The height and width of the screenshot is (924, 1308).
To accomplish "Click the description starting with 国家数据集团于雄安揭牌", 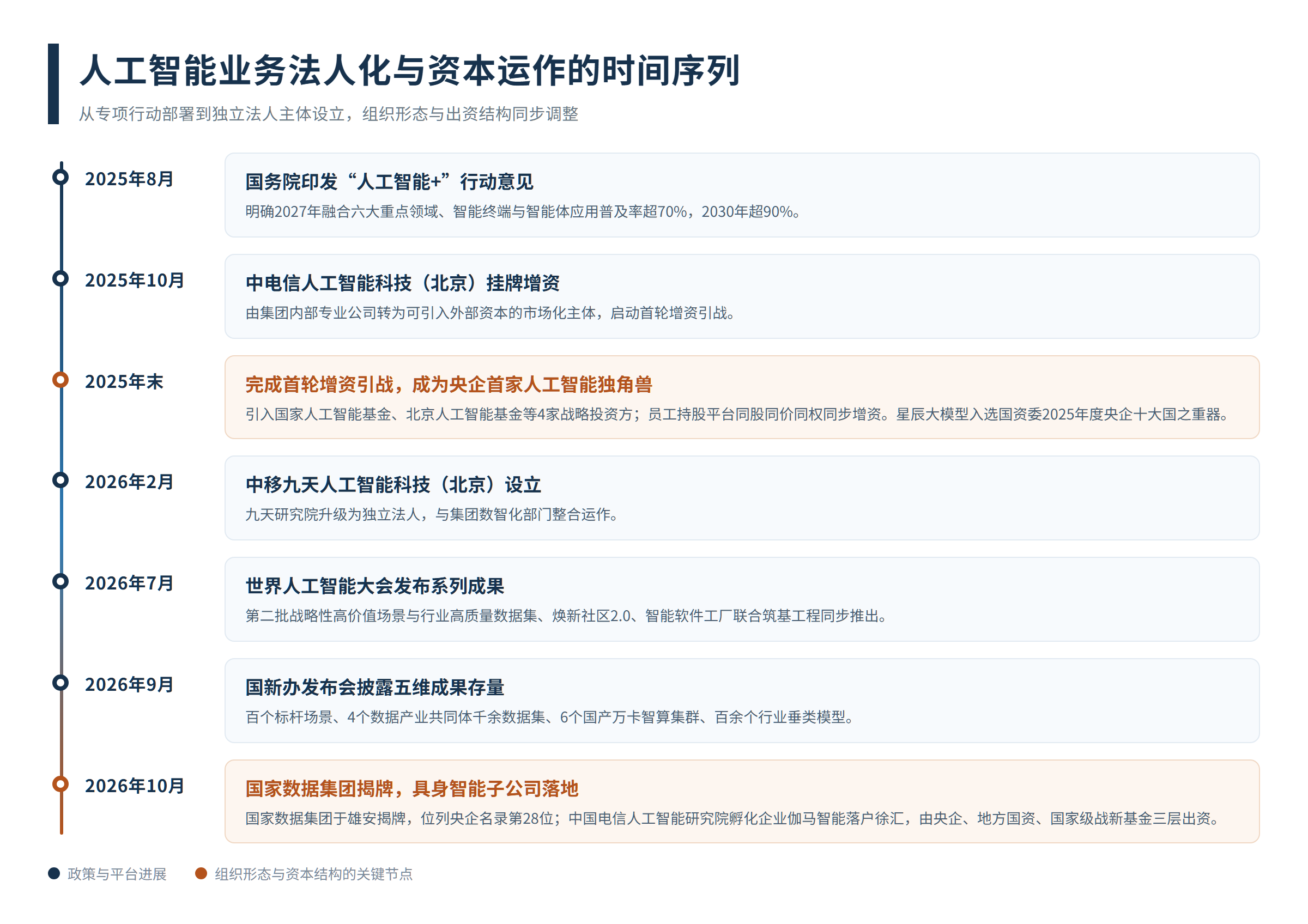I will [x=733, y=819].
